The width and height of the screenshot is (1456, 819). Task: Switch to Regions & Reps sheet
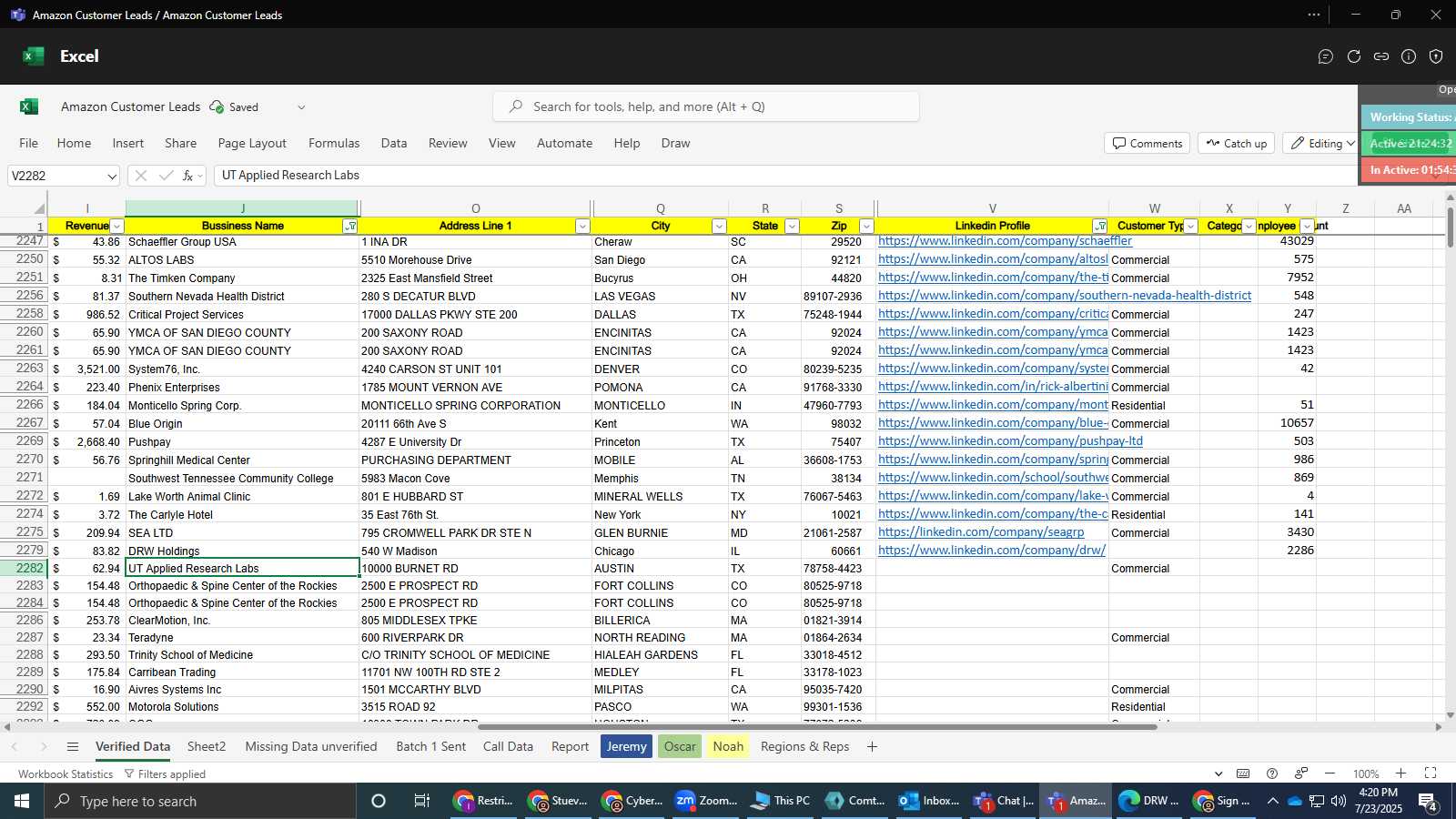tap(805, 747)
